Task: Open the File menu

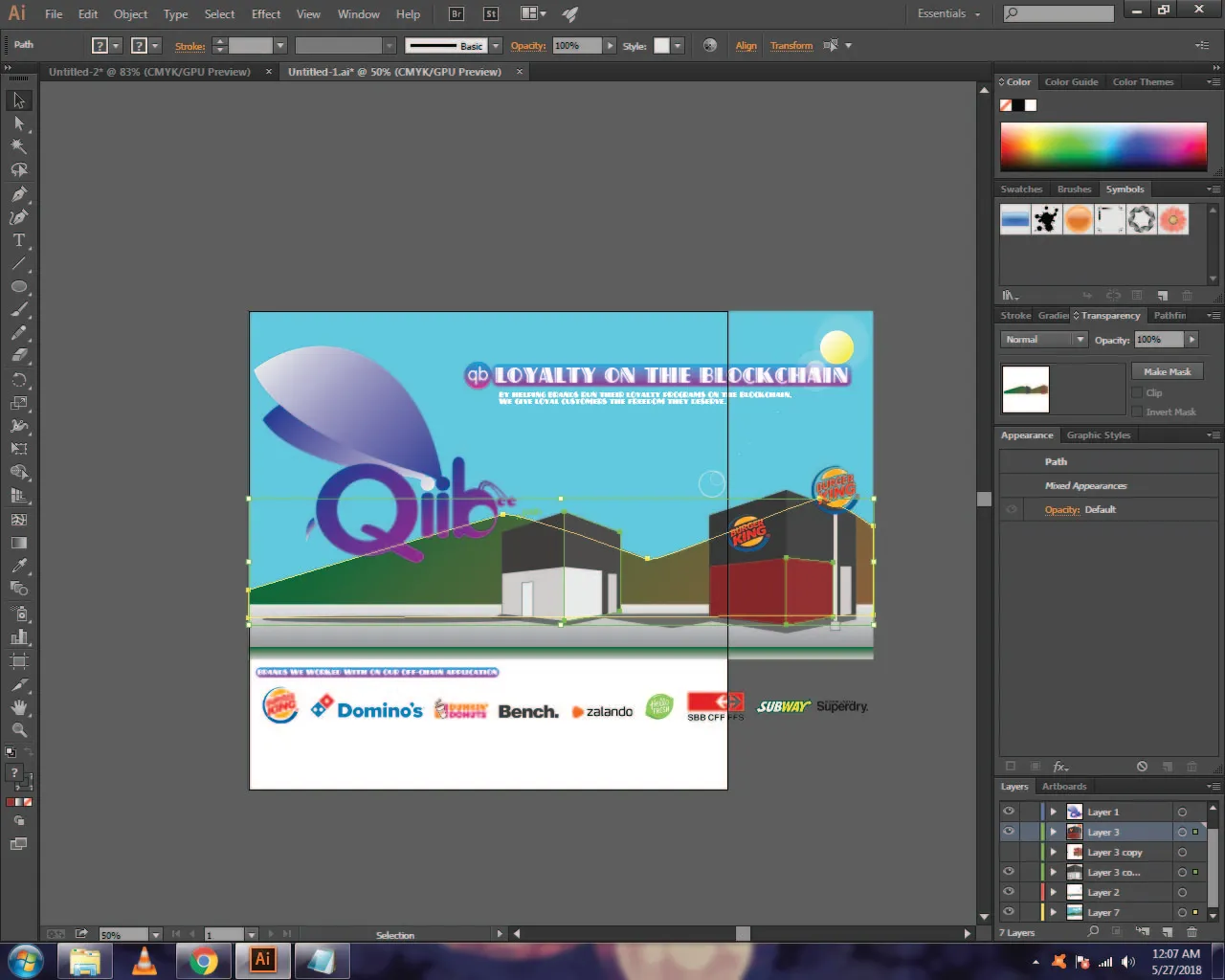Action: click(54, 13)
